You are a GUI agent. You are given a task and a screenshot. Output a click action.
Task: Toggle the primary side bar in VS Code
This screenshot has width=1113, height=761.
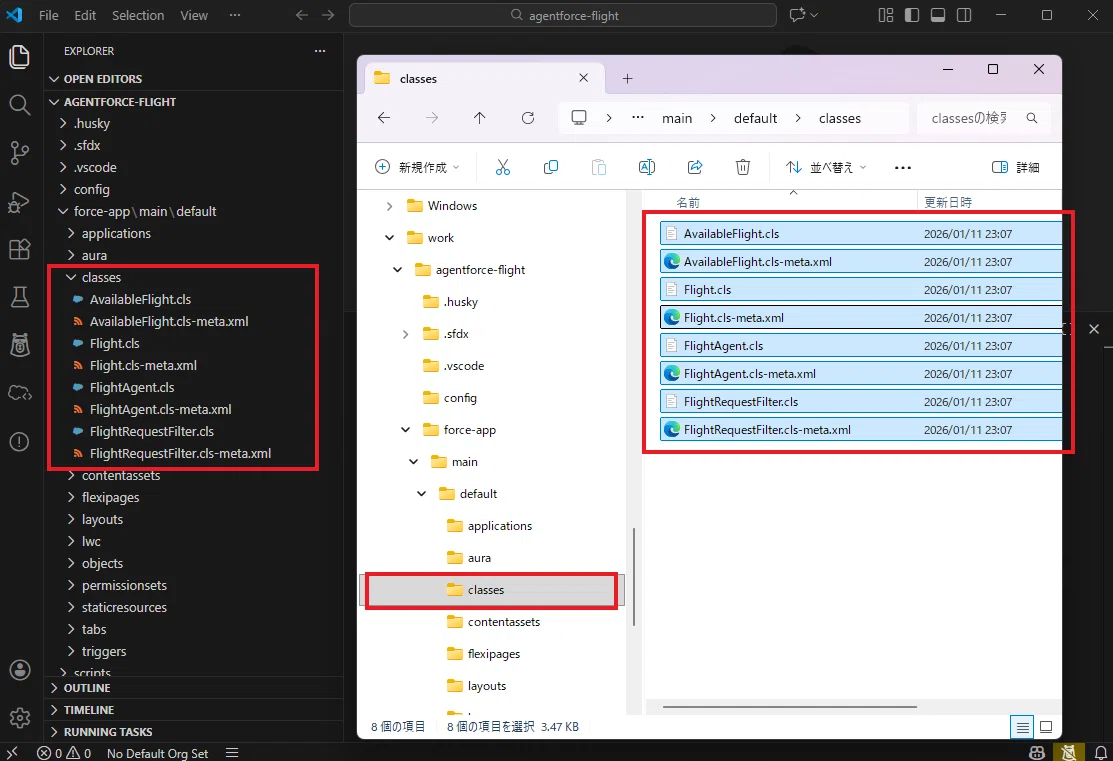coord(912,15)
